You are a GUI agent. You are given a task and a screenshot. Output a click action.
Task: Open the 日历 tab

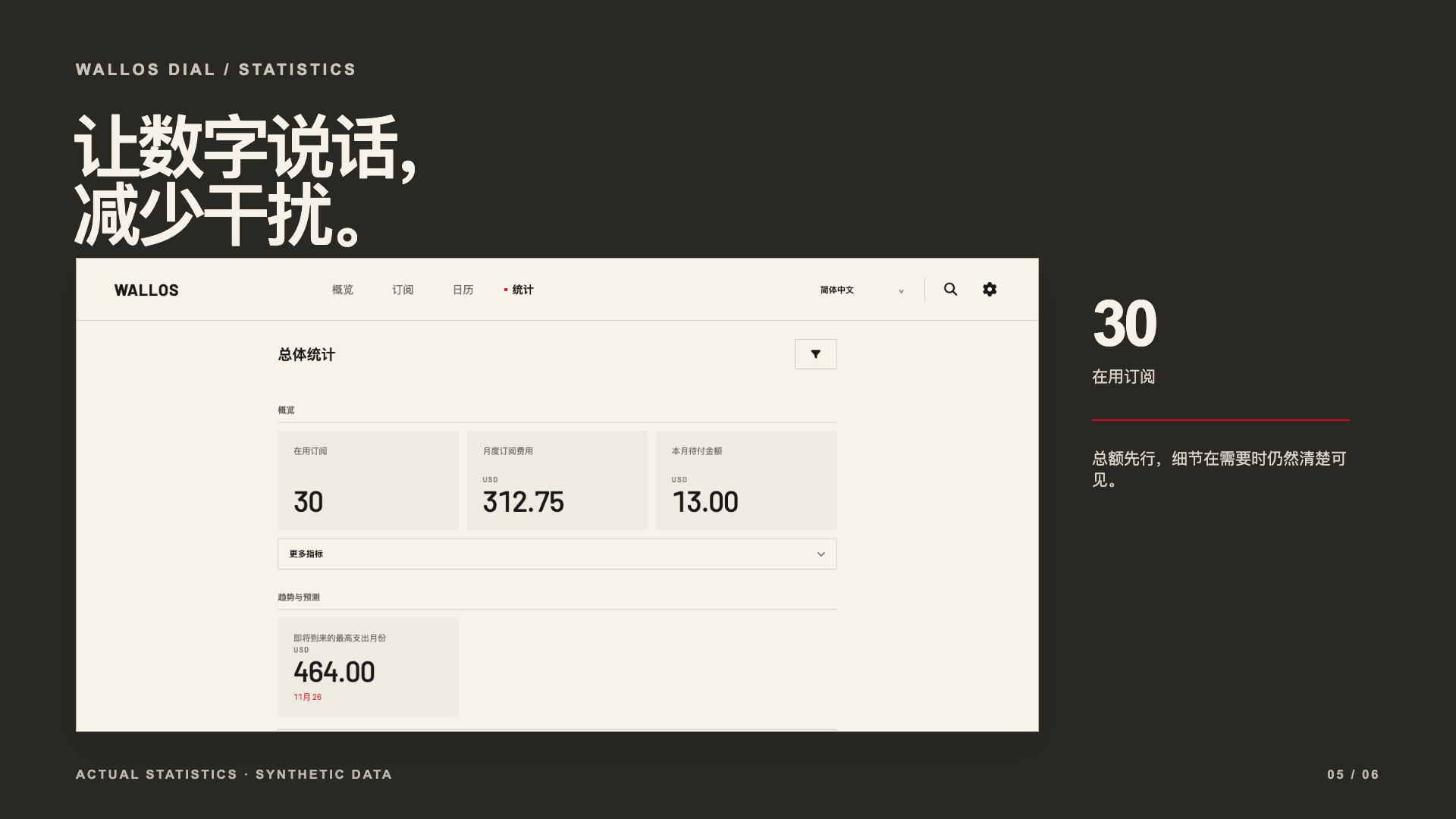click(x=463, y=290)
